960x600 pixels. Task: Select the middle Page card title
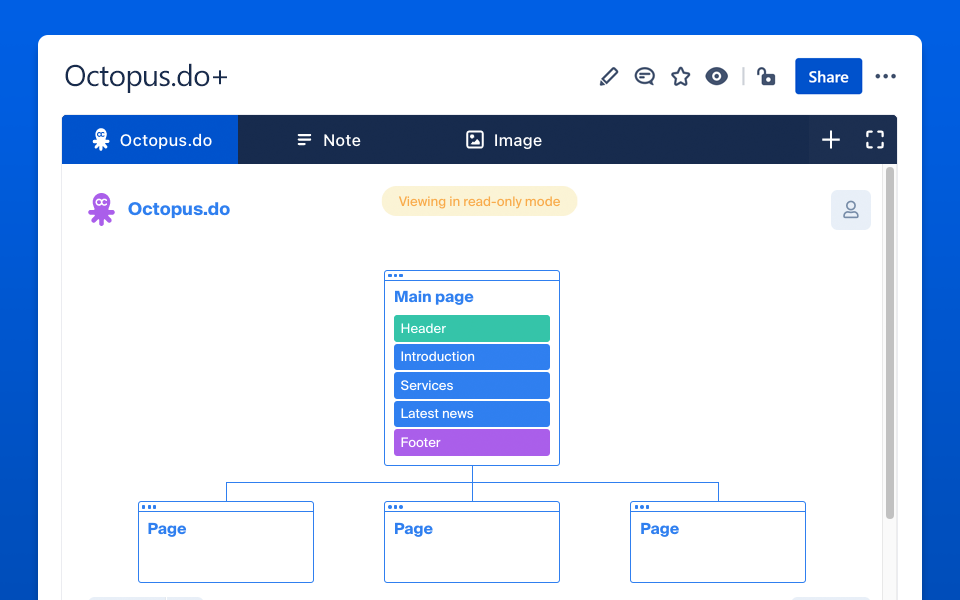point(413,528)
